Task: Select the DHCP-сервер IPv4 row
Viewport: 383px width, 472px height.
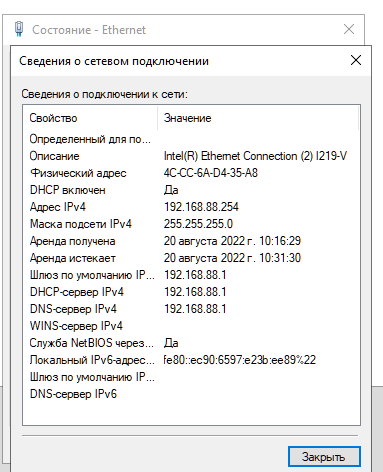Action: tap(191, 292)
